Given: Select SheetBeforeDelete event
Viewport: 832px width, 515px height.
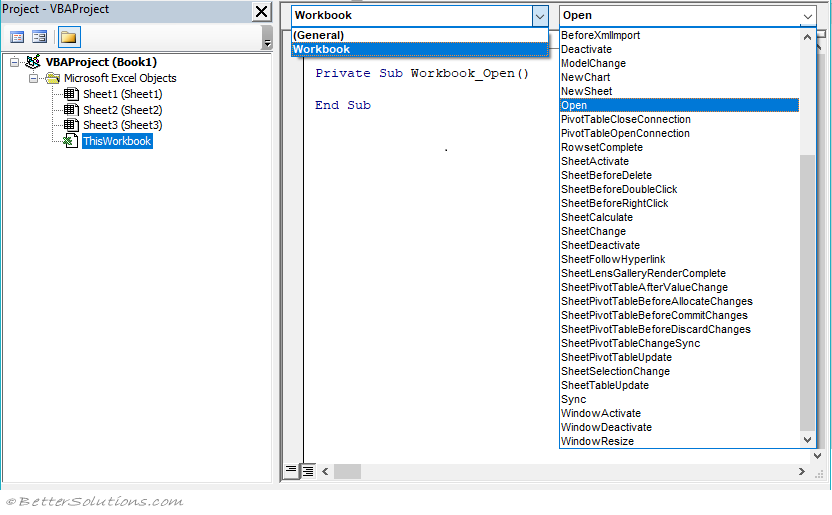Looking at the screenshot, I should click(x=679, y=176).
